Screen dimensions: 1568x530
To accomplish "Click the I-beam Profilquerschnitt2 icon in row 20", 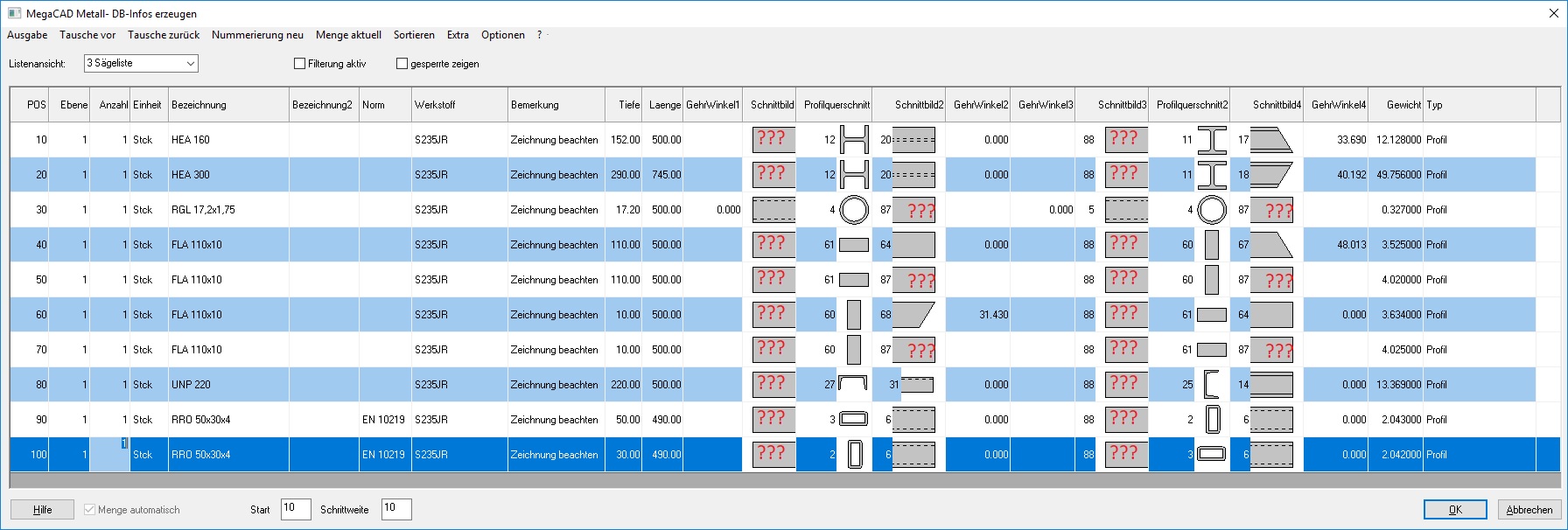I will tap(1212, 175).
